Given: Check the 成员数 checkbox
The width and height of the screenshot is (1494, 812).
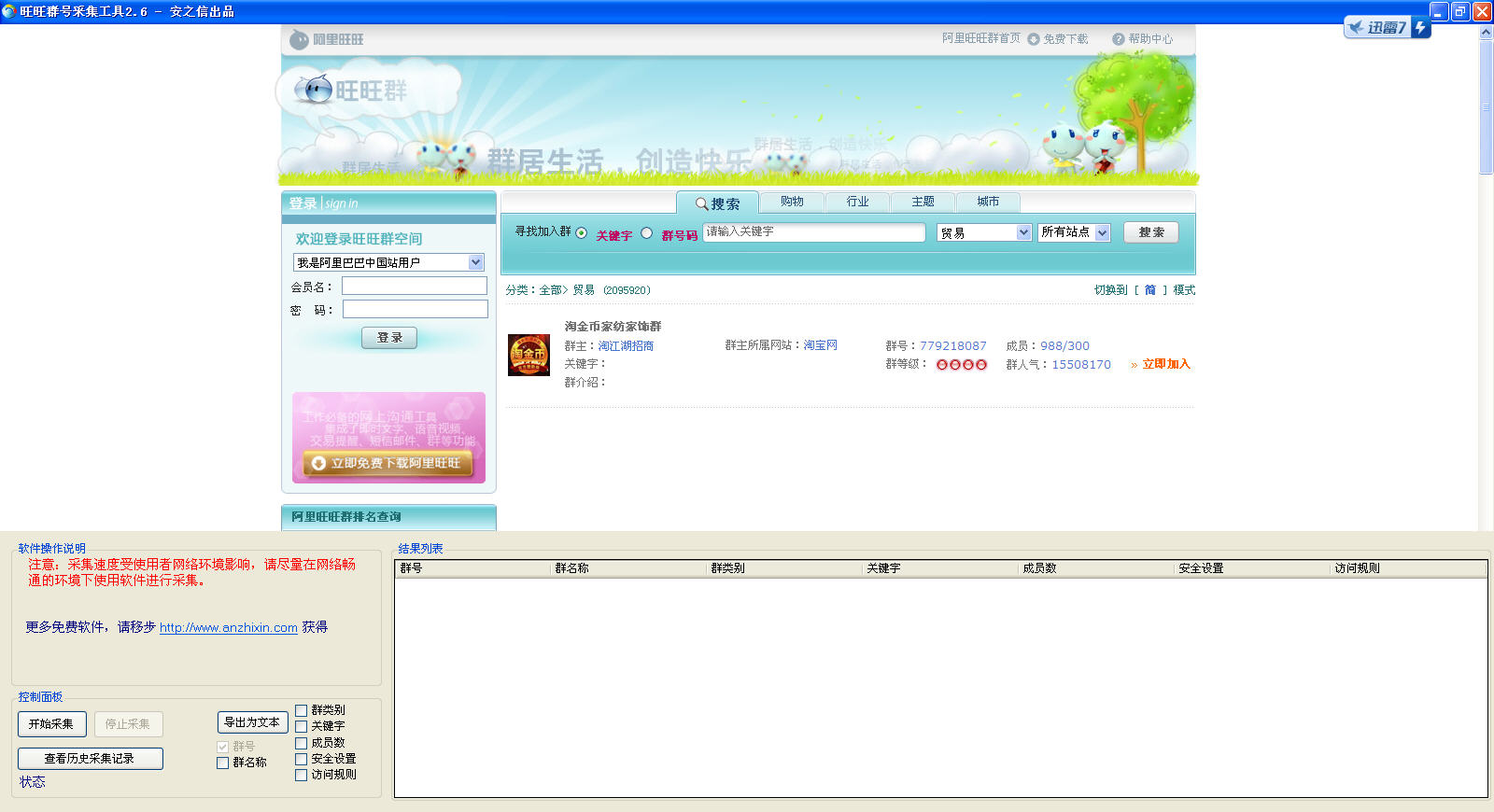Looking at the screenshot, I should pyautogui.click(x=301, y=743).
